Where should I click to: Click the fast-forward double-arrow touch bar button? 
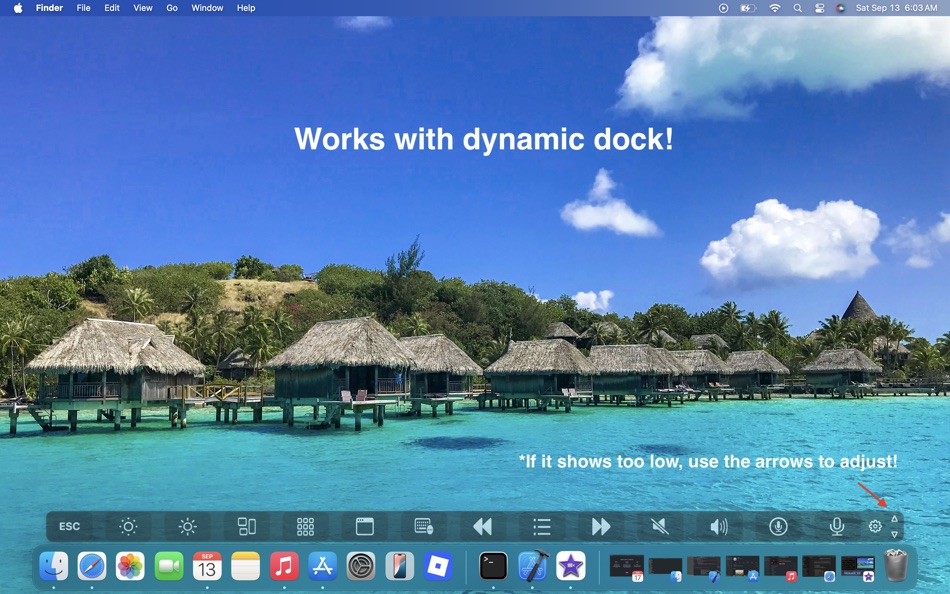(x=600, y=526)
